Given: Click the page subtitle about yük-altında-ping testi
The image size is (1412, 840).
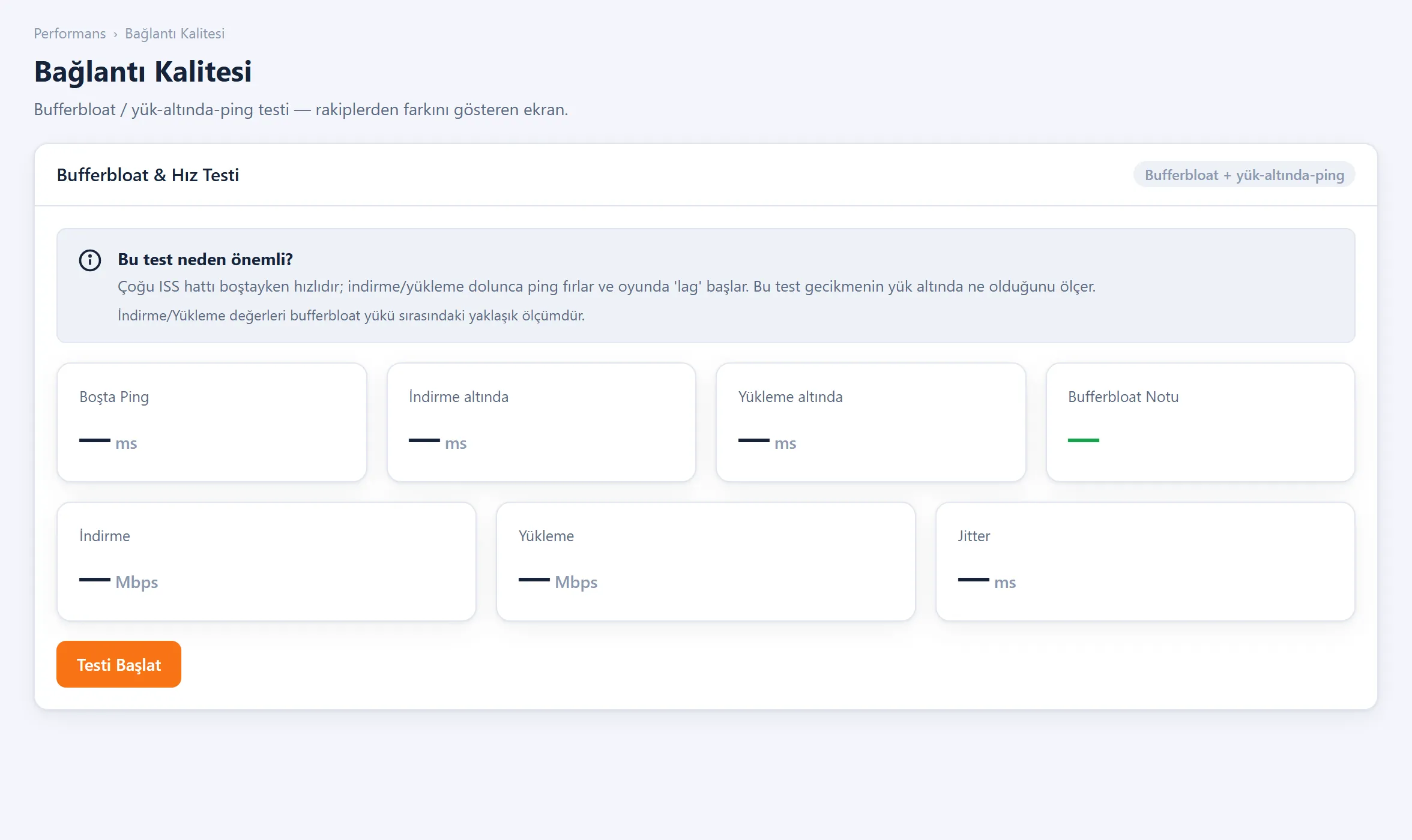Looking at the screenshot, I should 301,109.
